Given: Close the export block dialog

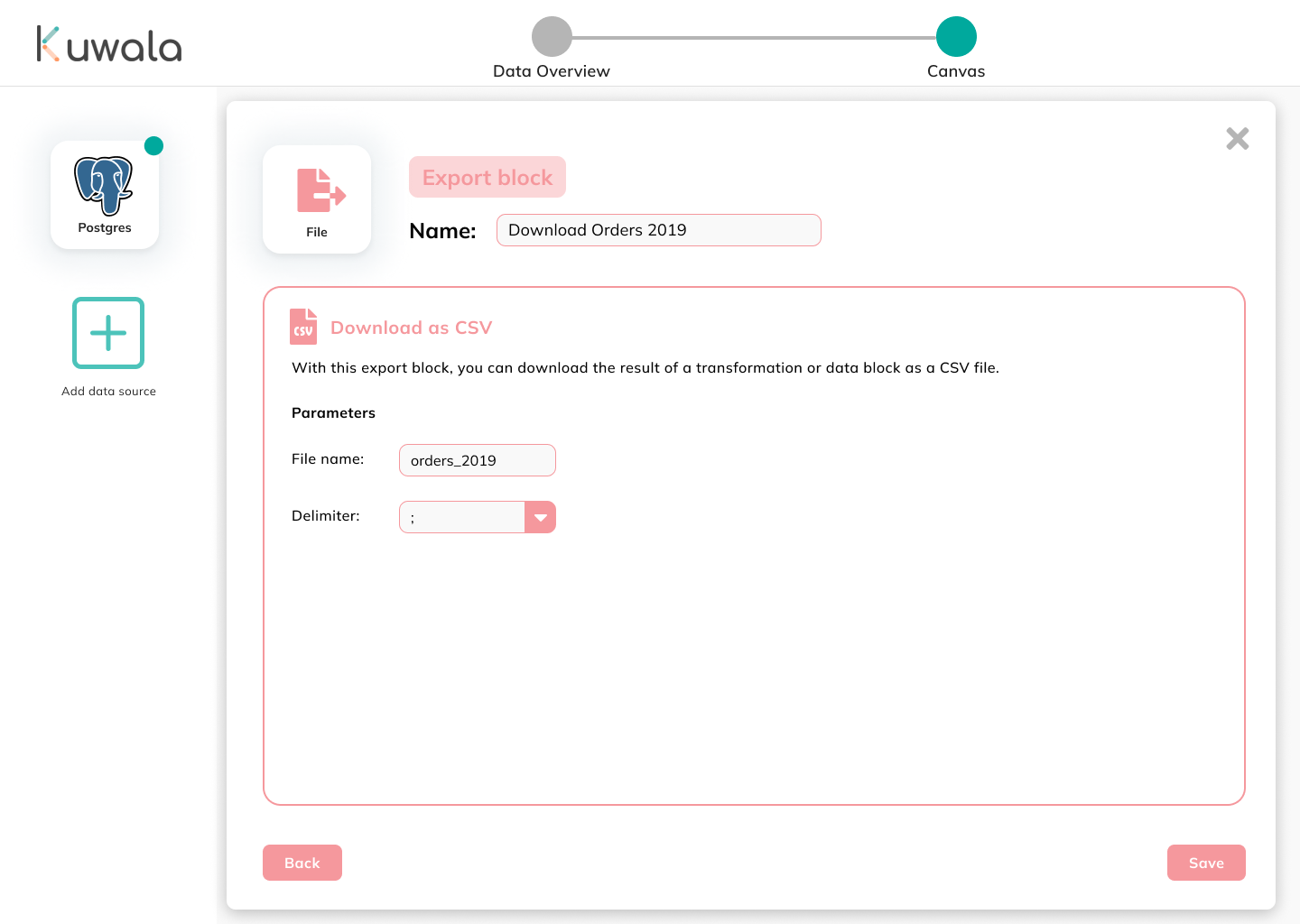Looking at the screenshot, I should pyautogui.click(x=1237, y=138).
